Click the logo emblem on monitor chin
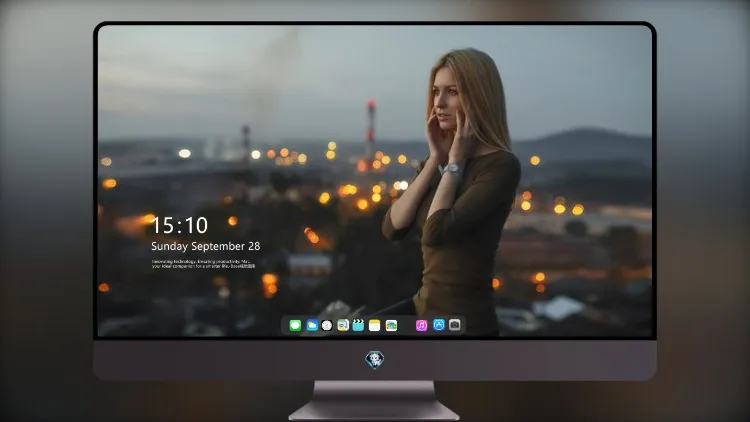The width and height of the screenshot is (750, 422). 375,360
